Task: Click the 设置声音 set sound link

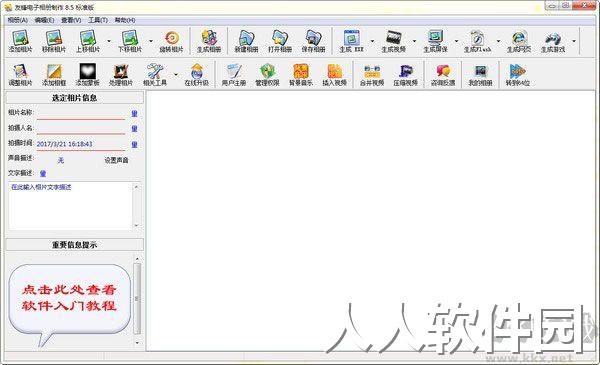Action: click(x=116, y=160)
